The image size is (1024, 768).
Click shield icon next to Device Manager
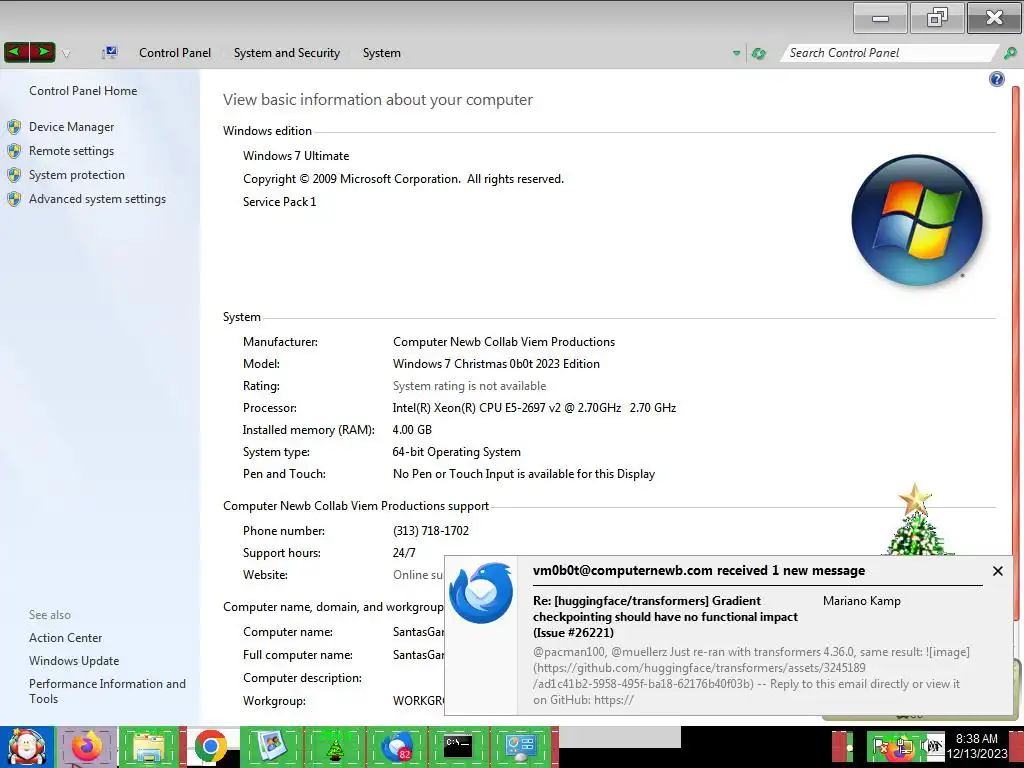point(14,127)
